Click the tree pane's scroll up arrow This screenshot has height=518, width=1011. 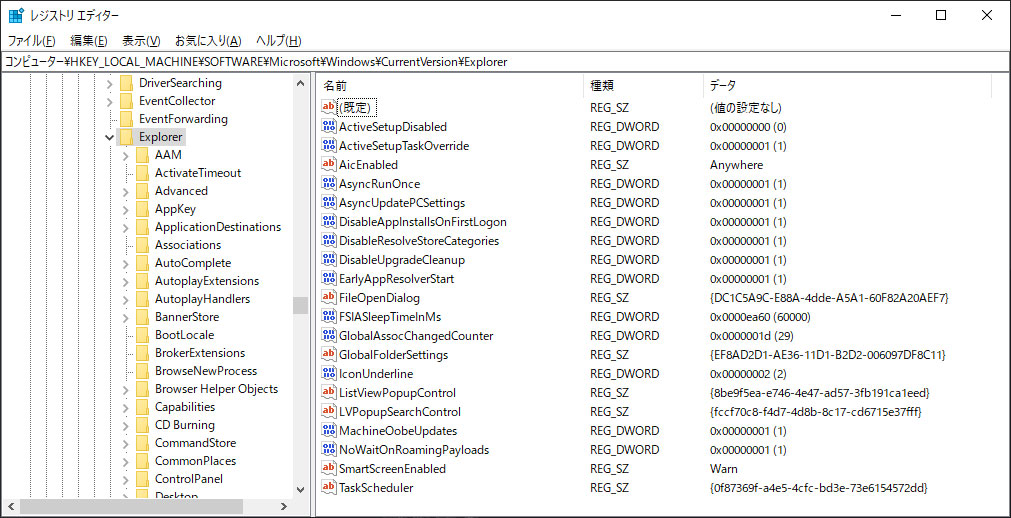300,83
